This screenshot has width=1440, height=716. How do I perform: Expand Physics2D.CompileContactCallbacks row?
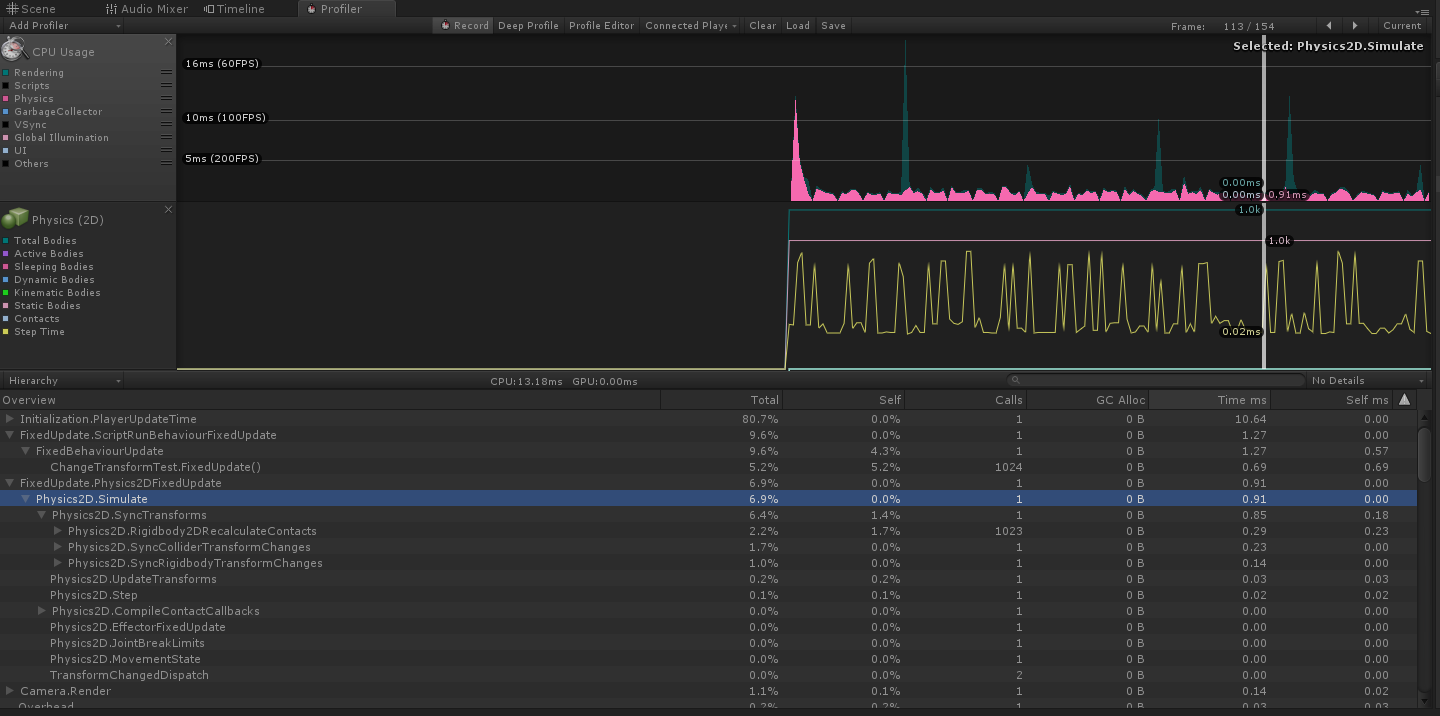[42, 611]
